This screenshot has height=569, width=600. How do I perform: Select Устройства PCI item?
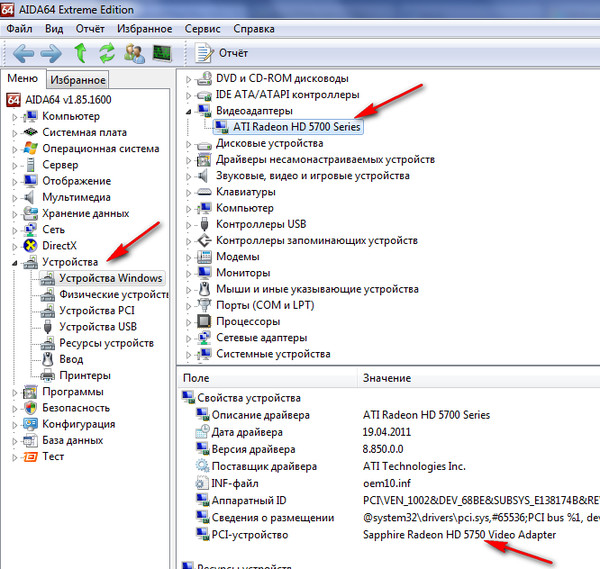pyautogui.click(x=97, y=310)
